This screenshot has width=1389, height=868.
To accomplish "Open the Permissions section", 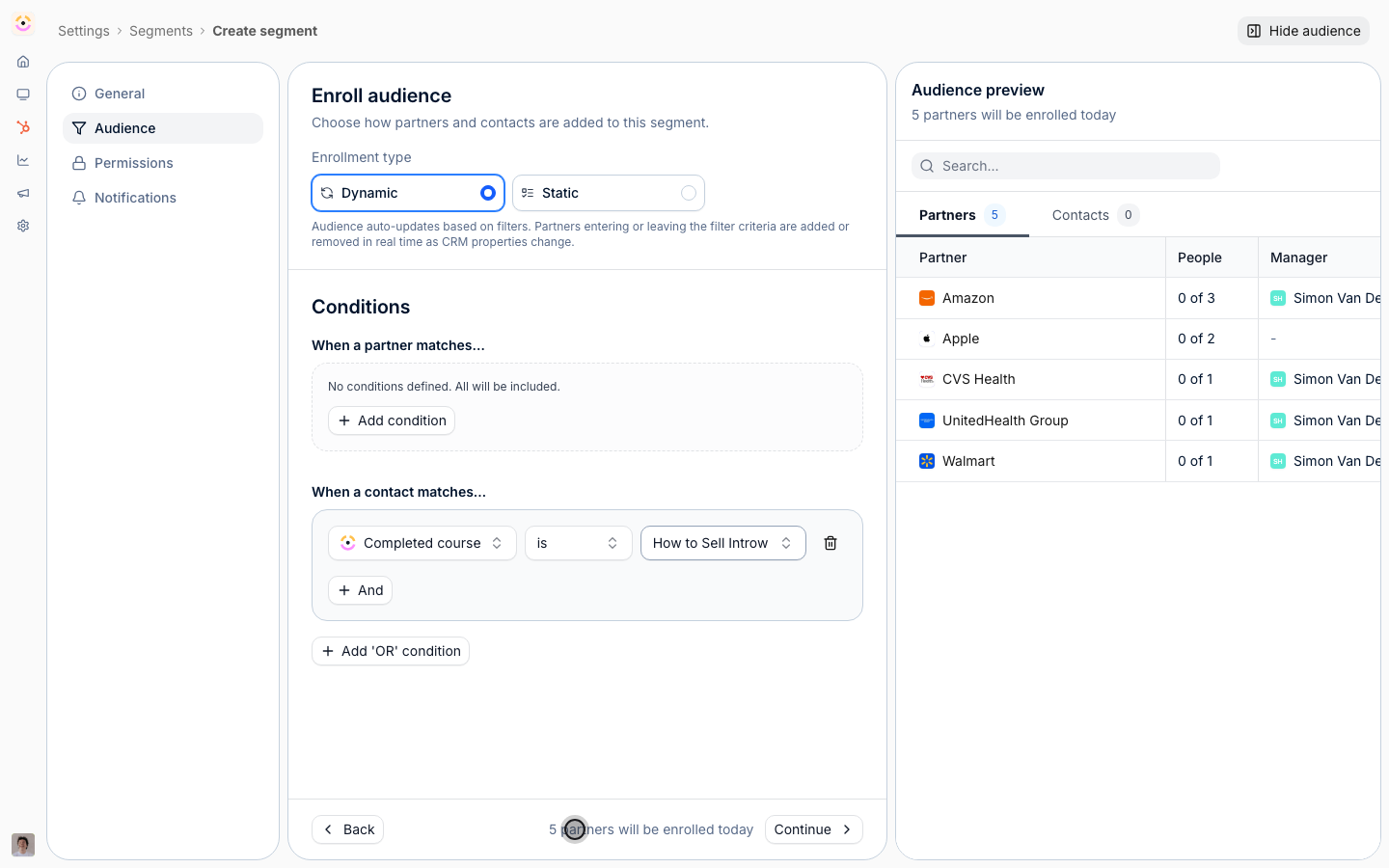I will [163, 163].
